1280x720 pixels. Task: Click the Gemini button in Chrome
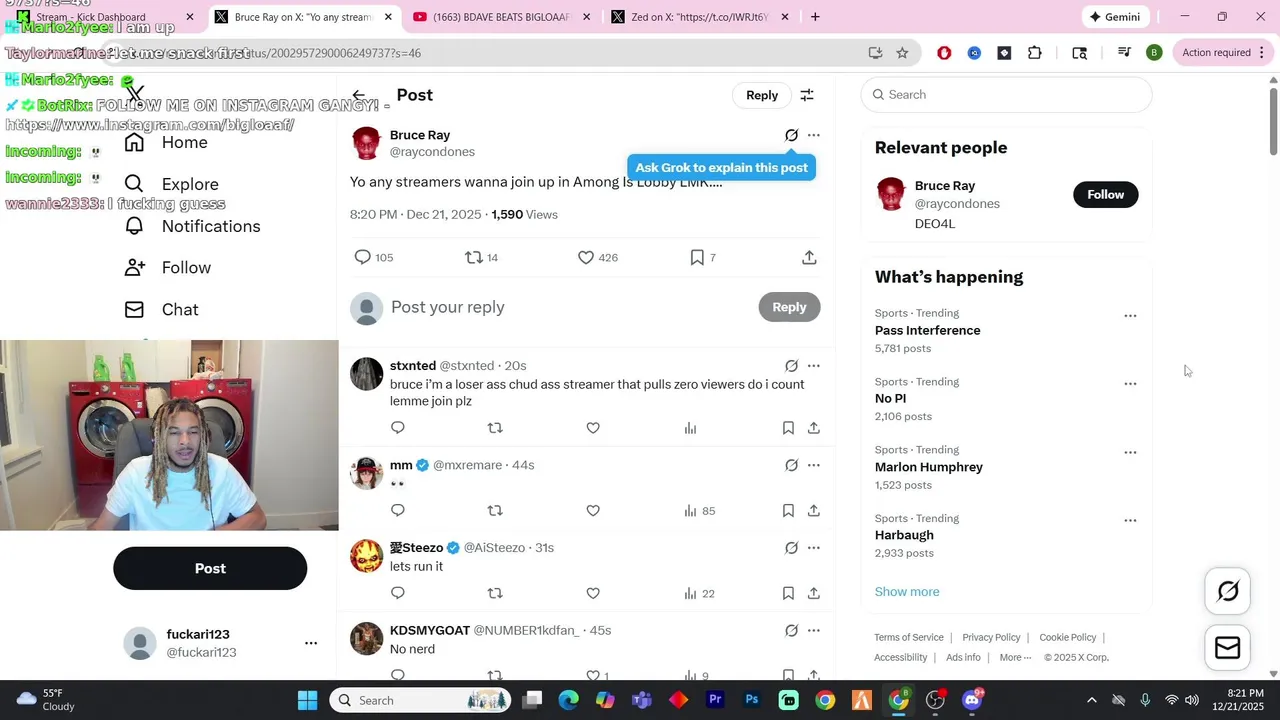click(x=1116, y=17)
